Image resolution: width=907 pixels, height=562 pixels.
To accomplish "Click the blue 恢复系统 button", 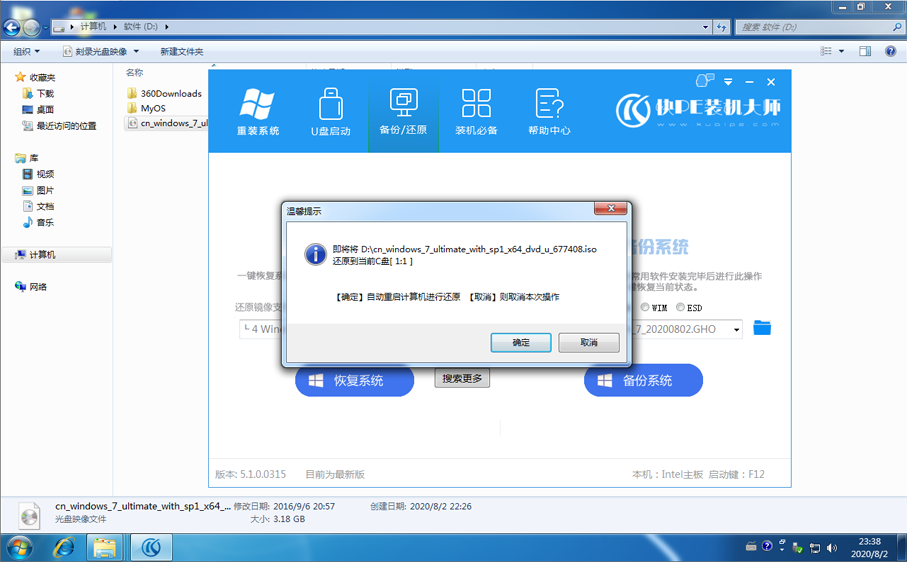I will point(355,380).
